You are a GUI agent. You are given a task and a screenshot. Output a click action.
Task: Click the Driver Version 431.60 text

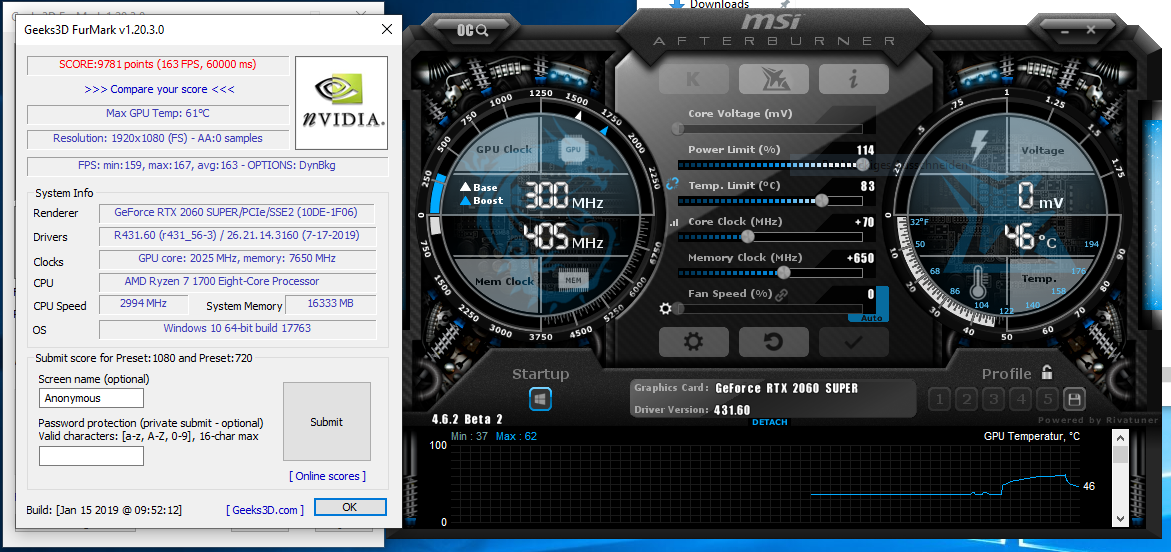pos(692,409)
